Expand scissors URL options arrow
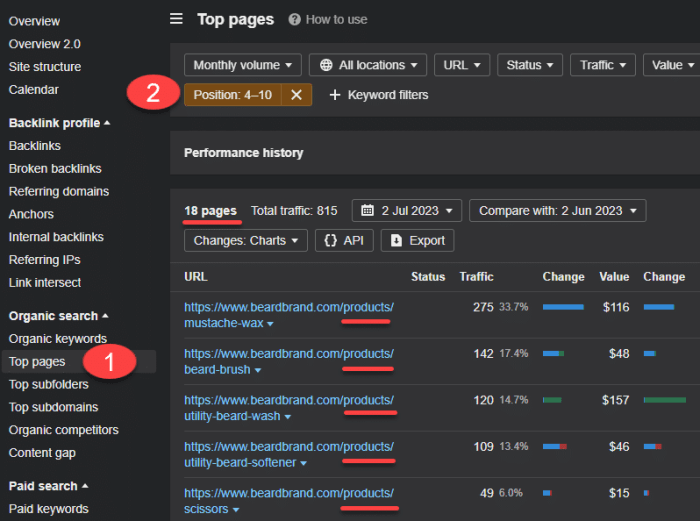 [236, 510]
